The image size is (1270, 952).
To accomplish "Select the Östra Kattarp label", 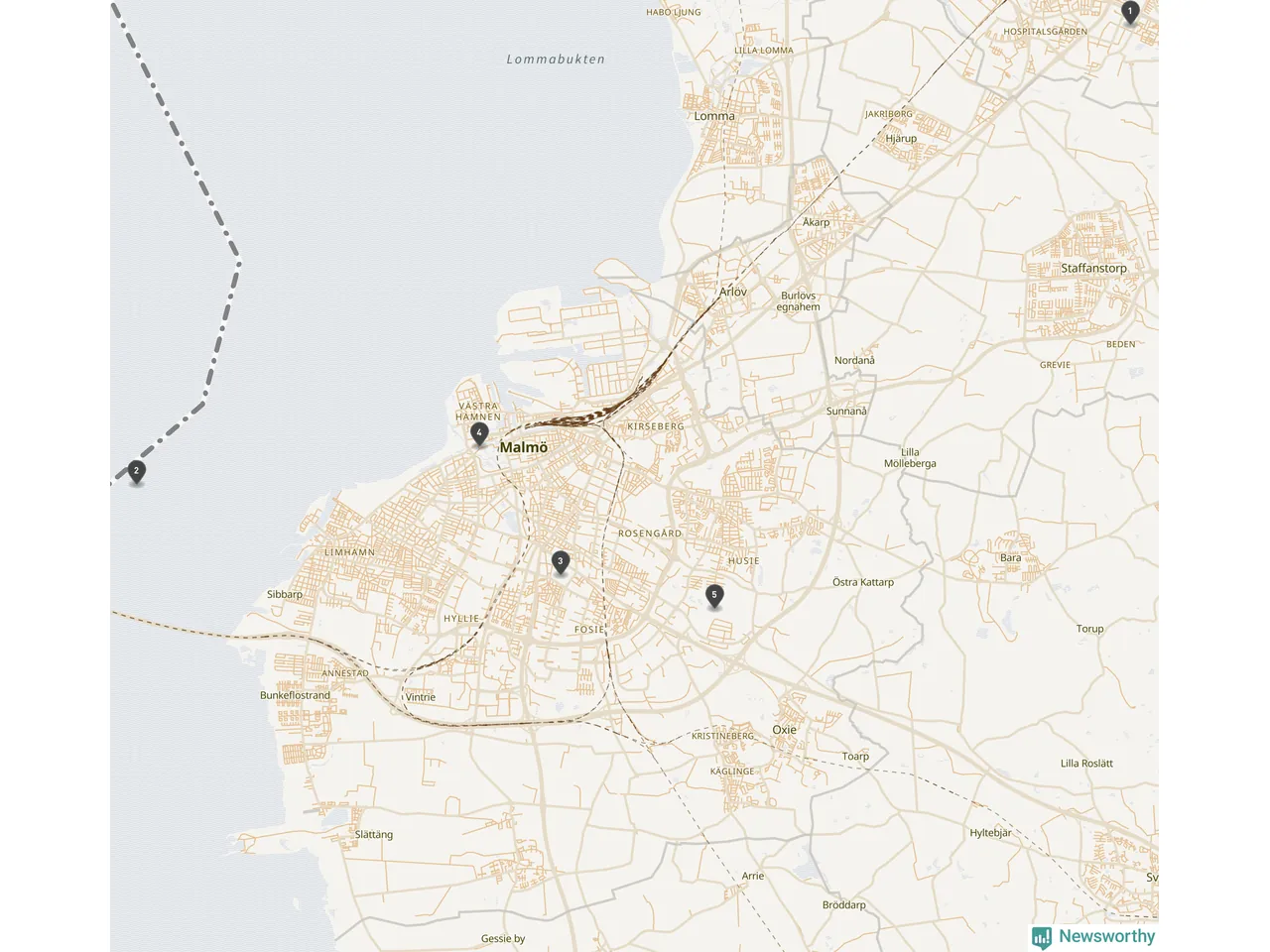I will 863,582.
